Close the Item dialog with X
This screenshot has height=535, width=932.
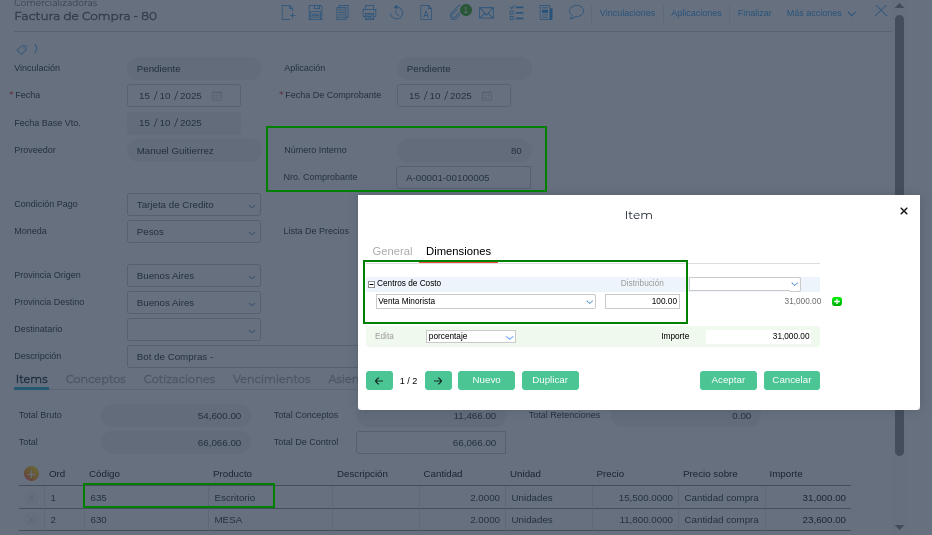click(904, 211)
